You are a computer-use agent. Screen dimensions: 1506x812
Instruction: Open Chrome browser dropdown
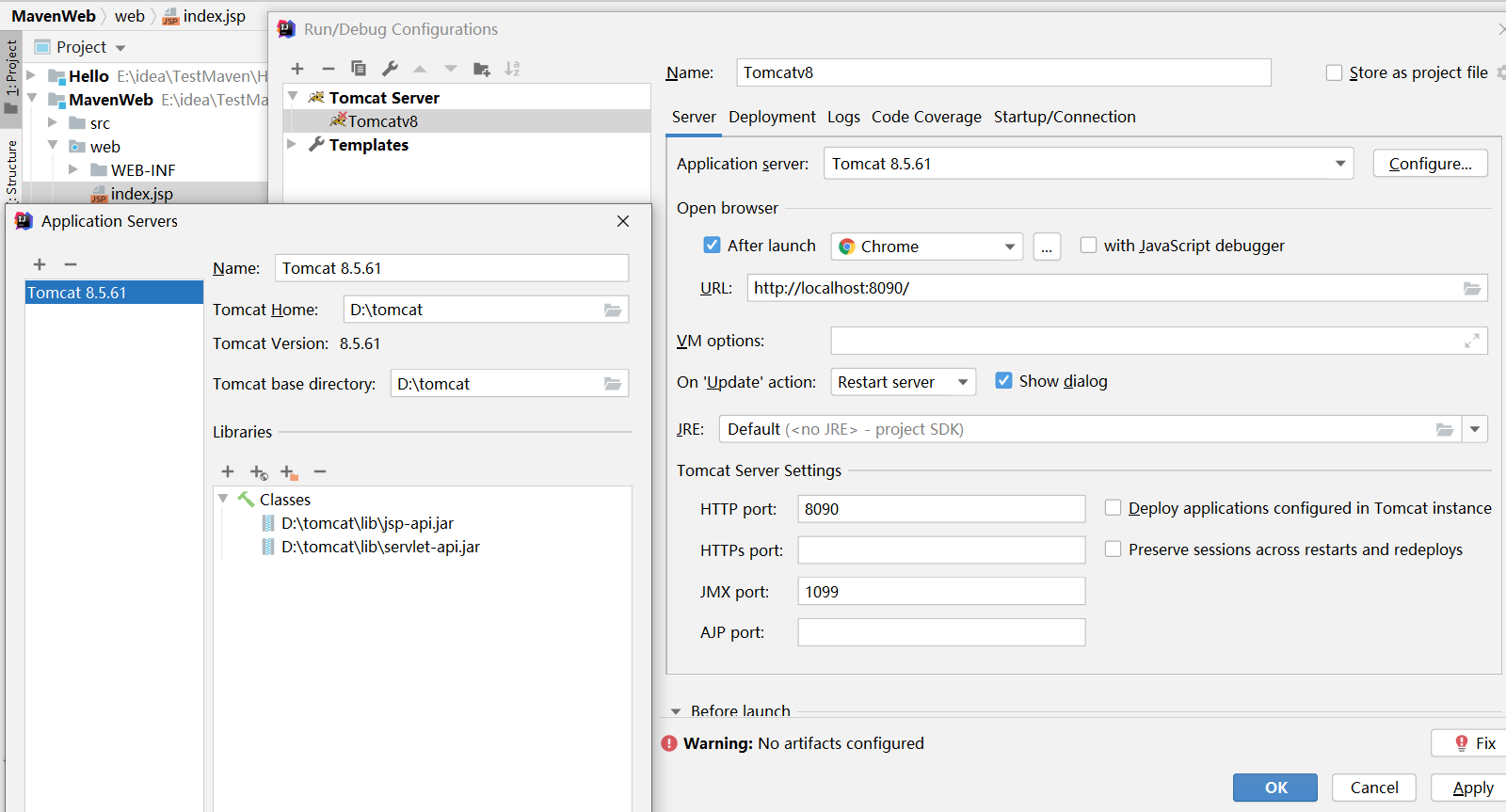(x=927, y=247)
